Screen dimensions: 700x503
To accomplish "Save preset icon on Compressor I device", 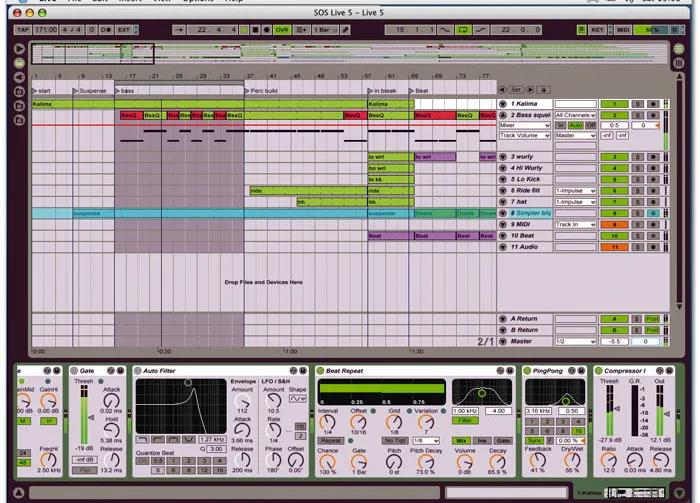I will click(669, 371).
